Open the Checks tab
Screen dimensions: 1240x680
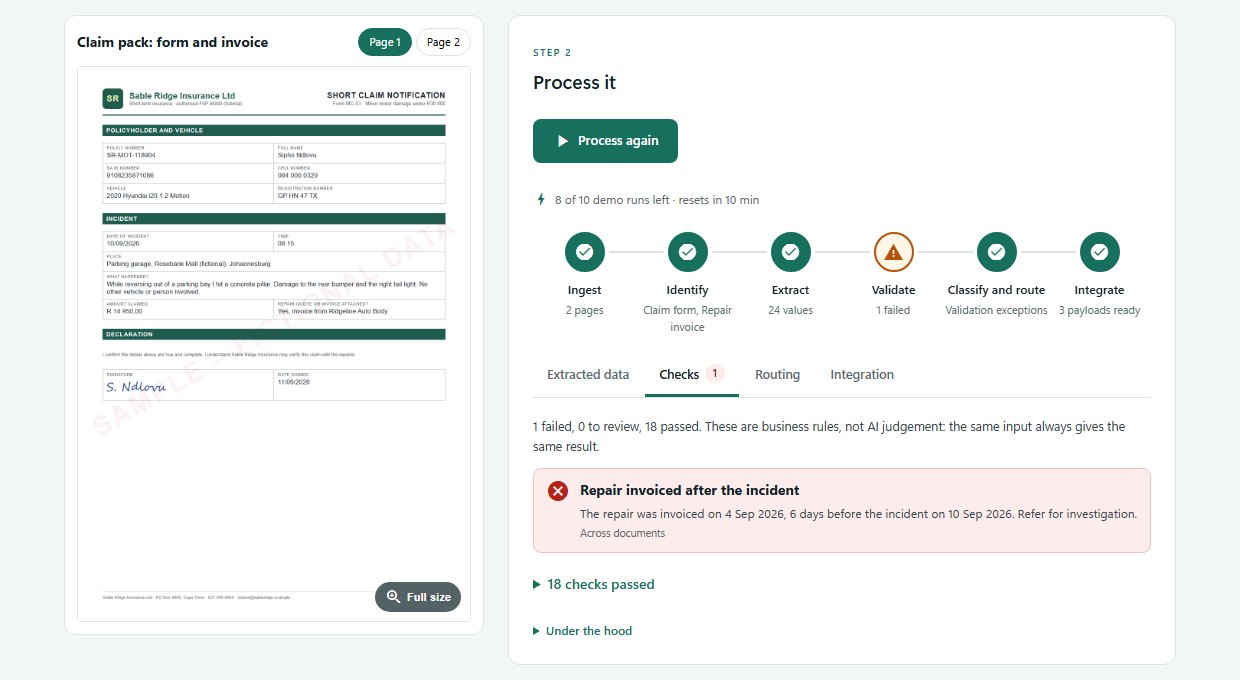pyautogui.click(x=691, y=375)
